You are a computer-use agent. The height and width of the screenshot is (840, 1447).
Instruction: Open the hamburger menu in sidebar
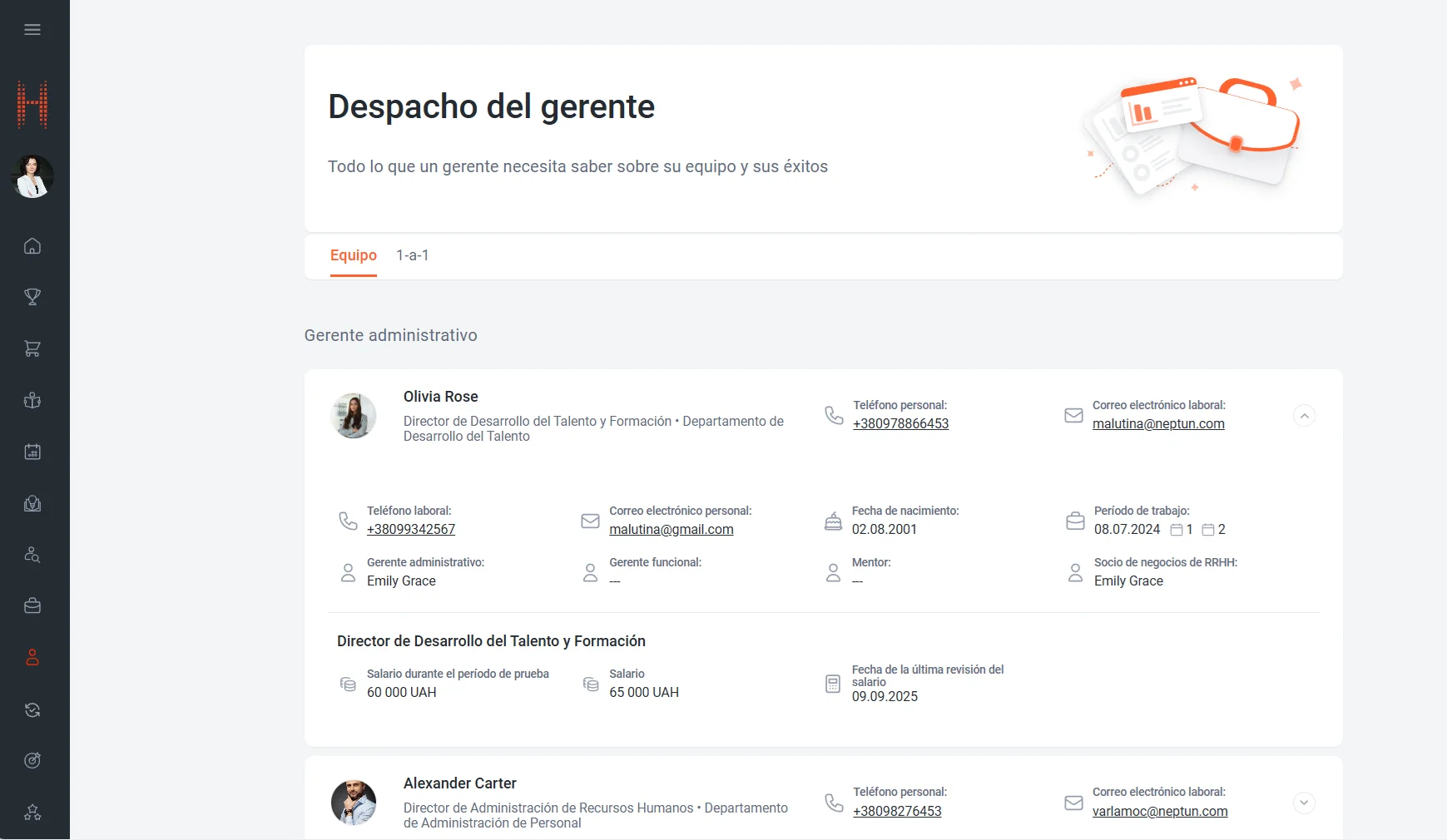coord(32,30)
